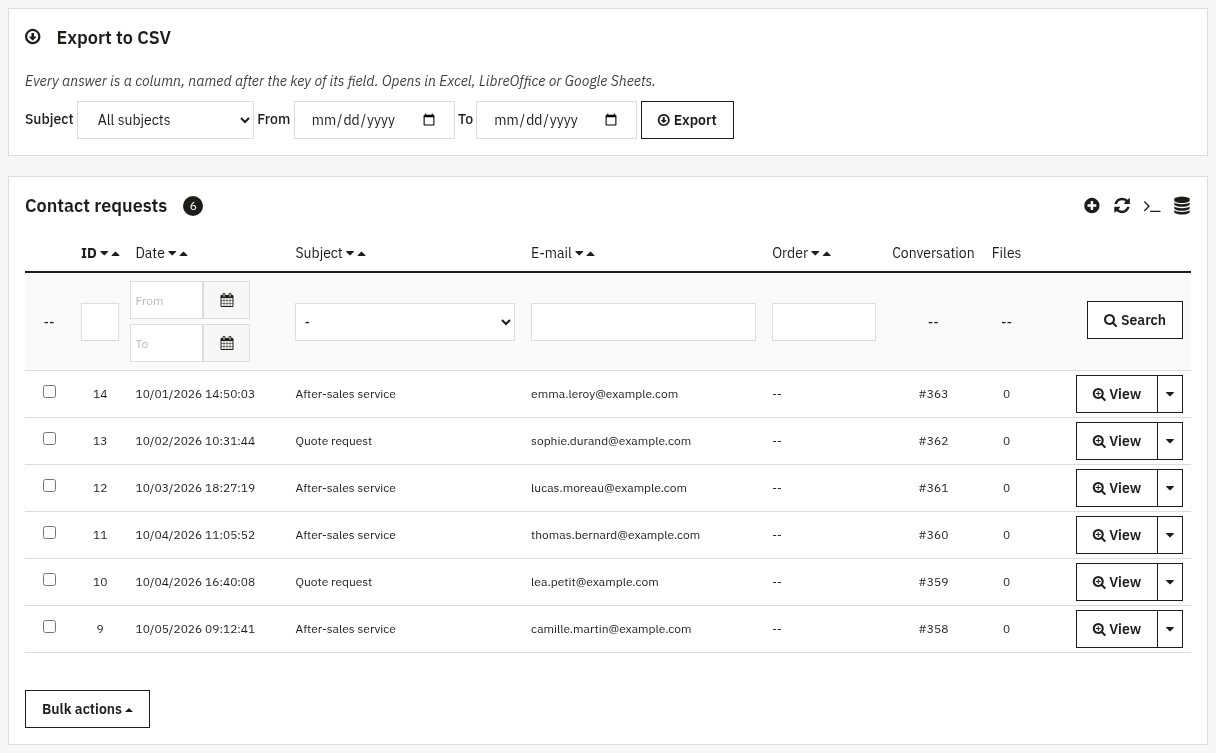The image size is (1216, 753).
Task: Click conversation number #362
Action: (x=933, y=441)
